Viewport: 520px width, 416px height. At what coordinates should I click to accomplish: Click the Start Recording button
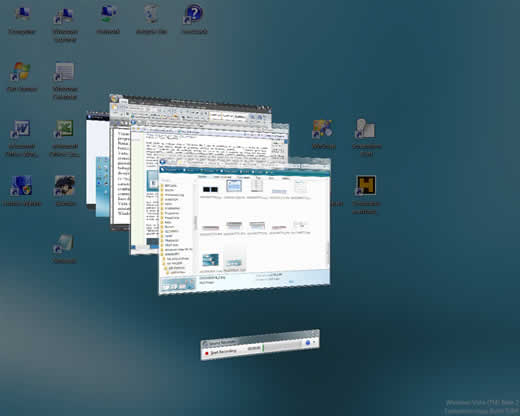tap(221, 352)
